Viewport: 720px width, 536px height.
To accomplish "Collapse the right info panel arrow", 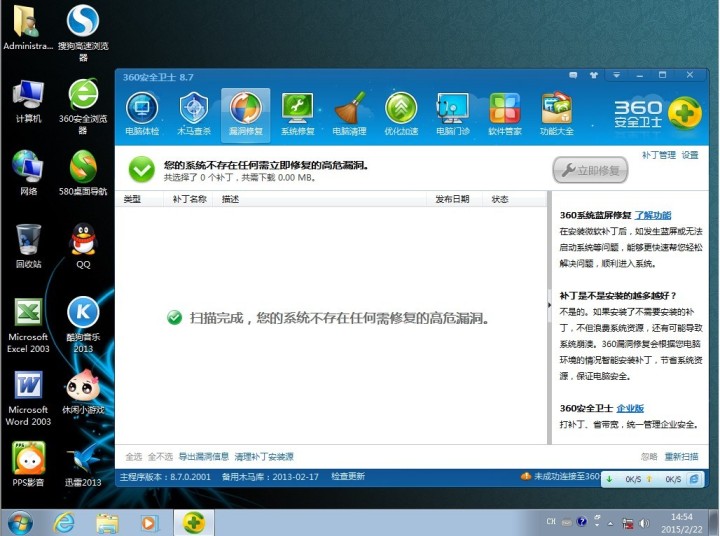I will tap(549, 305).
